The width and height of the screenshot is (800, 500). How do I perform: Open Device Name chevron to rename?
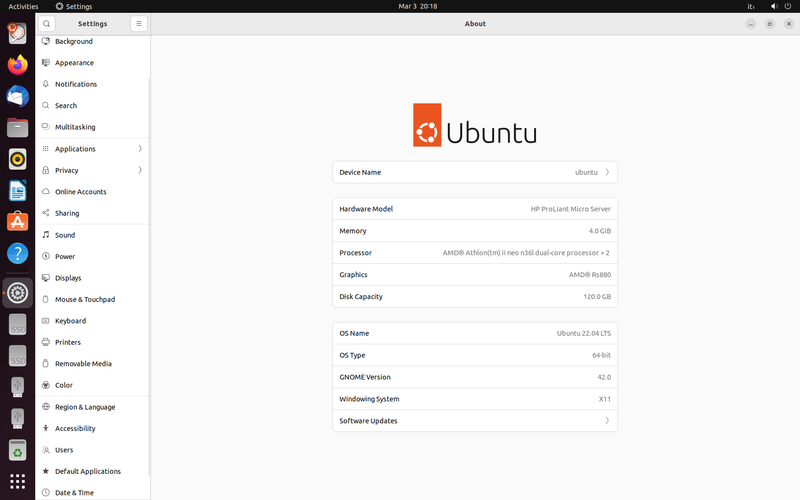tap(607, 172)
